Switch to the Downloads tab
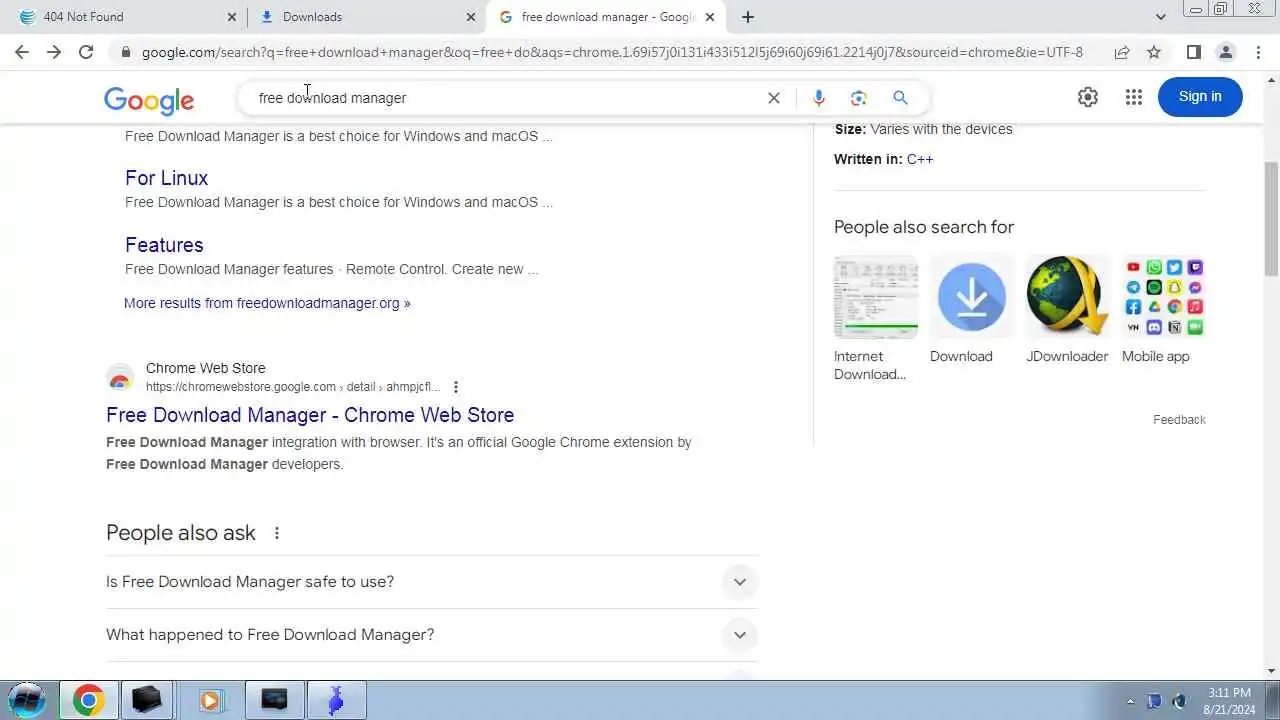The width and height of the screenshot is (1280, 720). tap(366, 17)
